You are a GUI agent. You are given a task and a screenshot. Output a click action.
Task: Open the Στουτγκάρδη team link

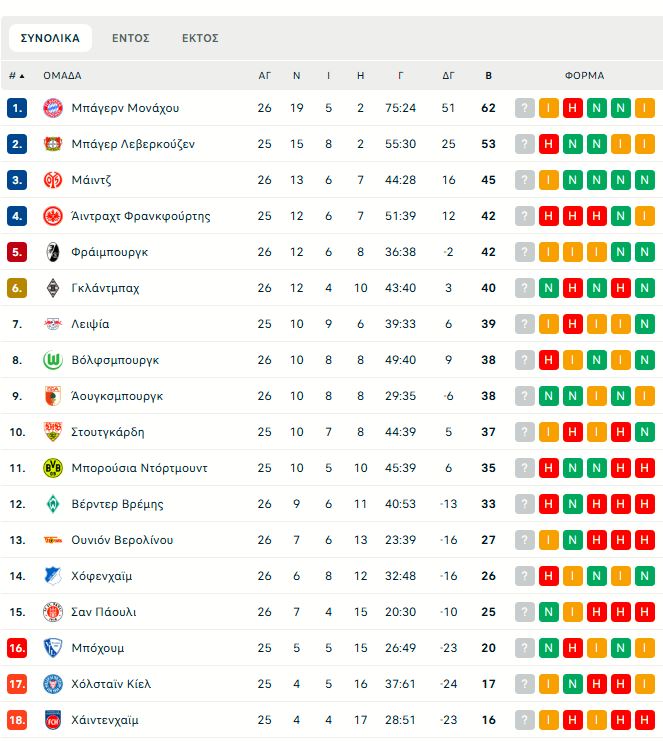[x=108, y=432]
